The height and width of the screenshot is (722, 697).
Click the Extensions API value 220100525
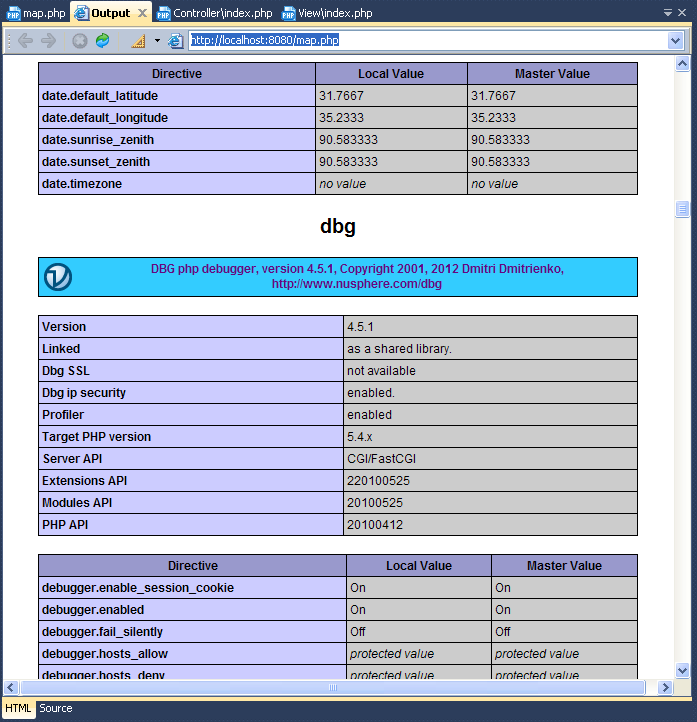pos(378,481)
